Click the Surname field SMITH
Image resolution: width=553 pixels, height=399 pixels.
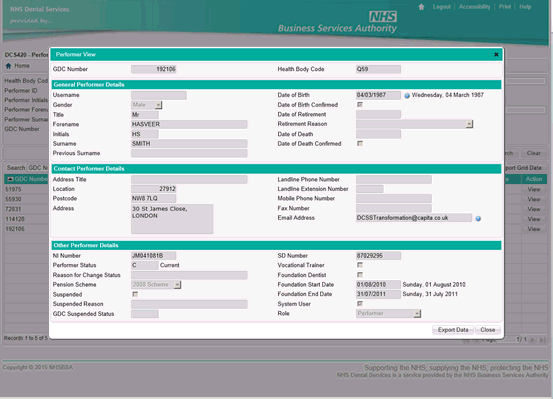(189, 144)
